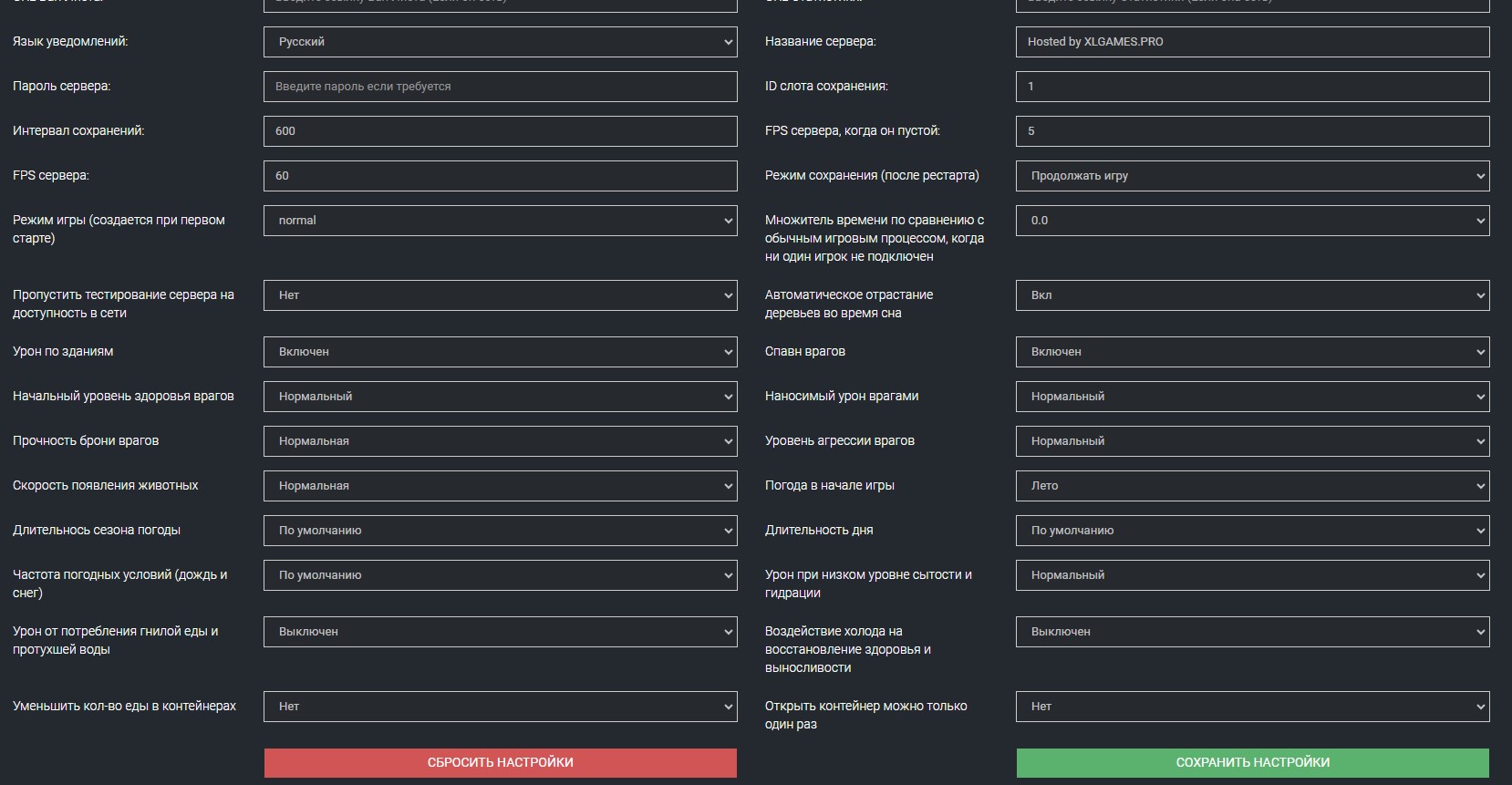Open the building damage dropdown
This screenshot has height=785, width=1512.
pyautogui.click(x=500, y=352)
